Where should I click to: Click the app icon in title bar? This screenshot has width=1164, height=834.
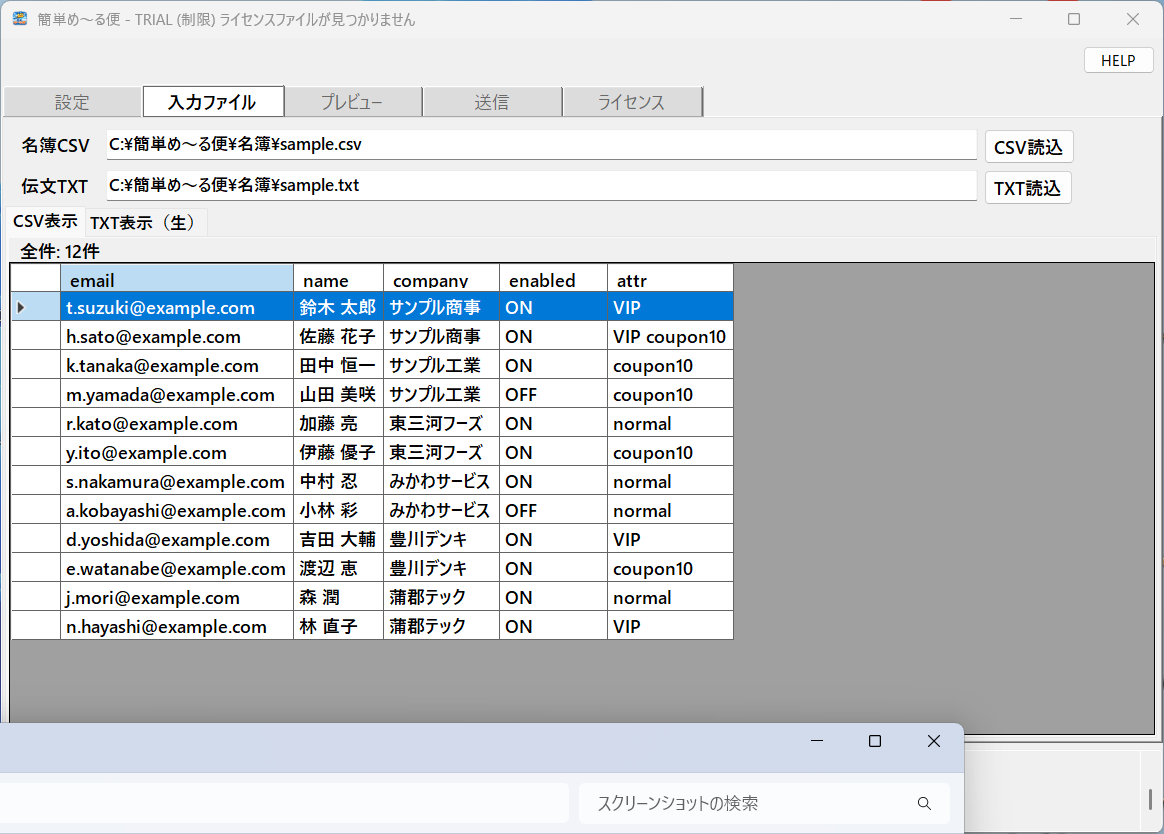coord(19,19)
